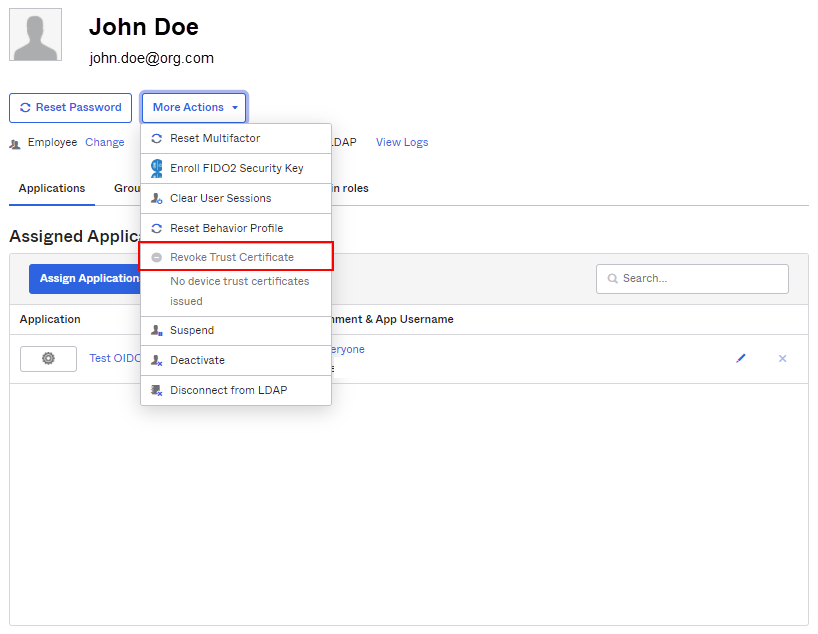Click the FIDO2 security key icon
Image resolution: width=818 pixels, height=634 pixels.
click(156, 168)
